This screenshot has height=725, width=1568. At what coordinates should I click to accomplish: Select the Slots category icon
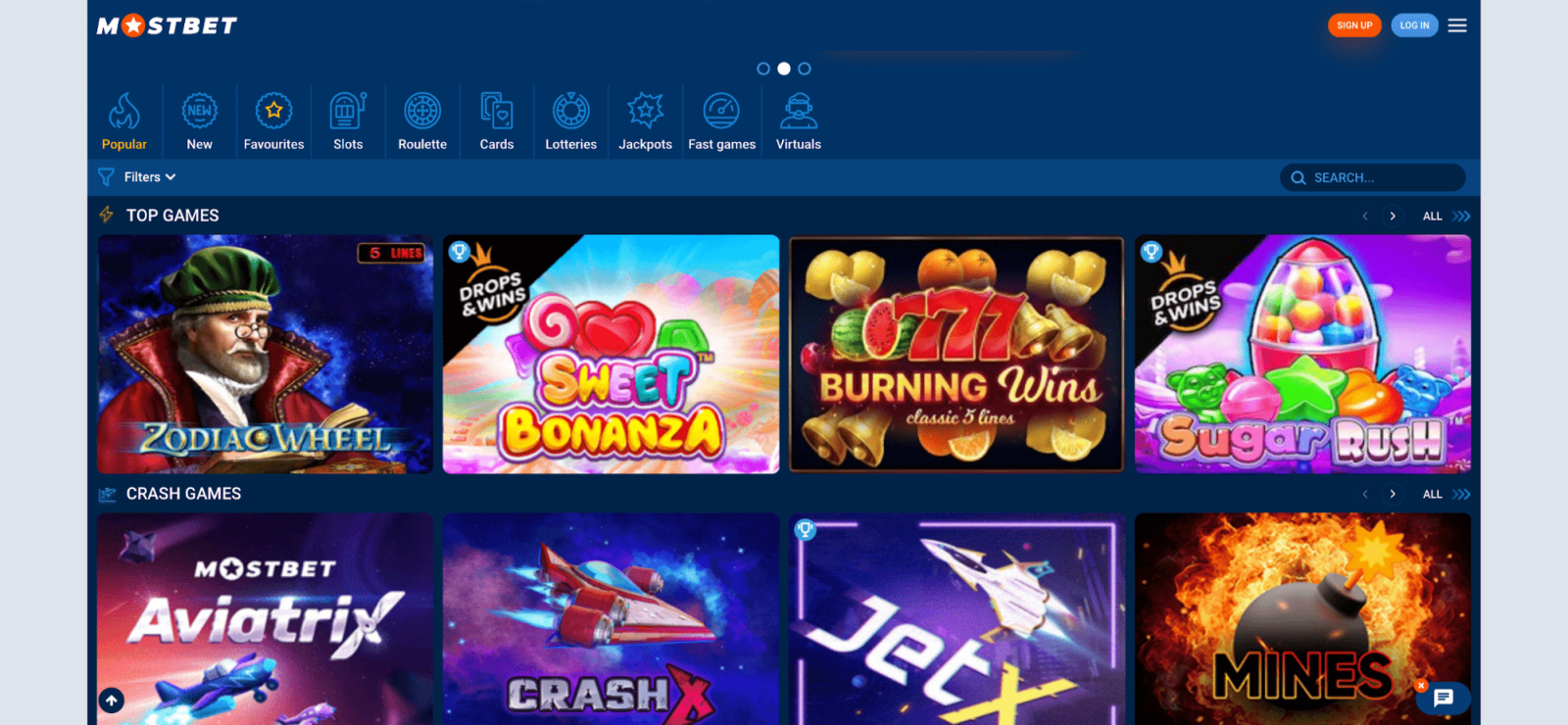click(348, 112)
